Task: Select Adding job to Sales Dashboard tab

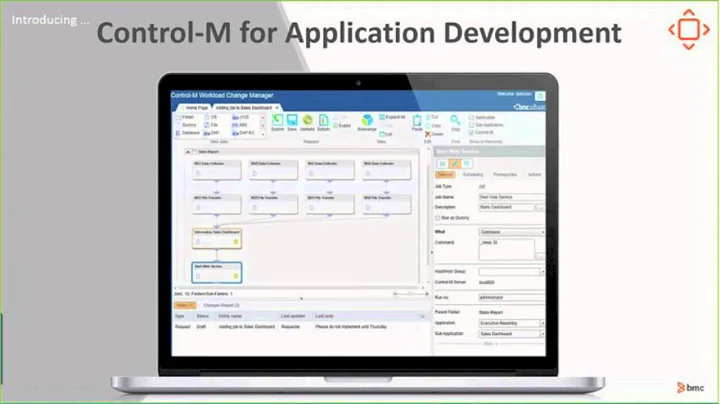Action: (x=244, y=108)
